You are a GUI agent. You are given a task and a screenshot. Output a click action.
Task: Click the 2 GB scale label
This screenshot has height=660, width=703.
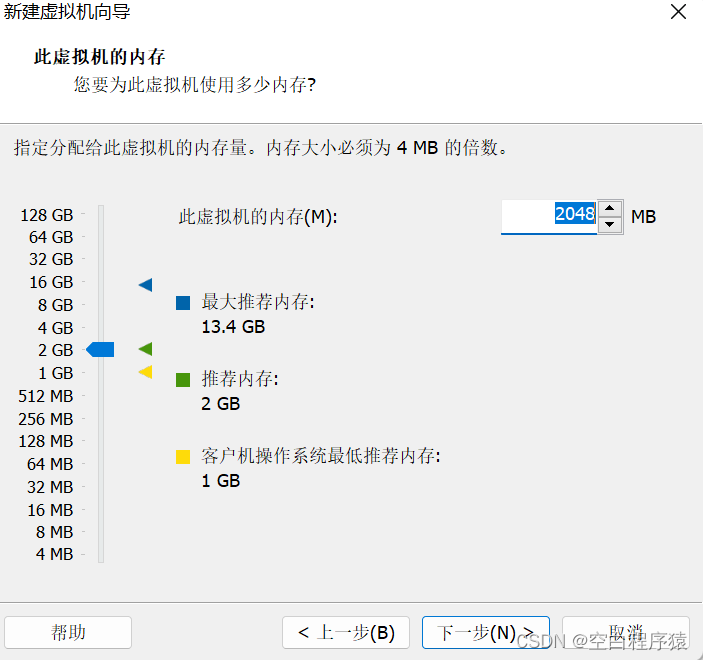55,350
